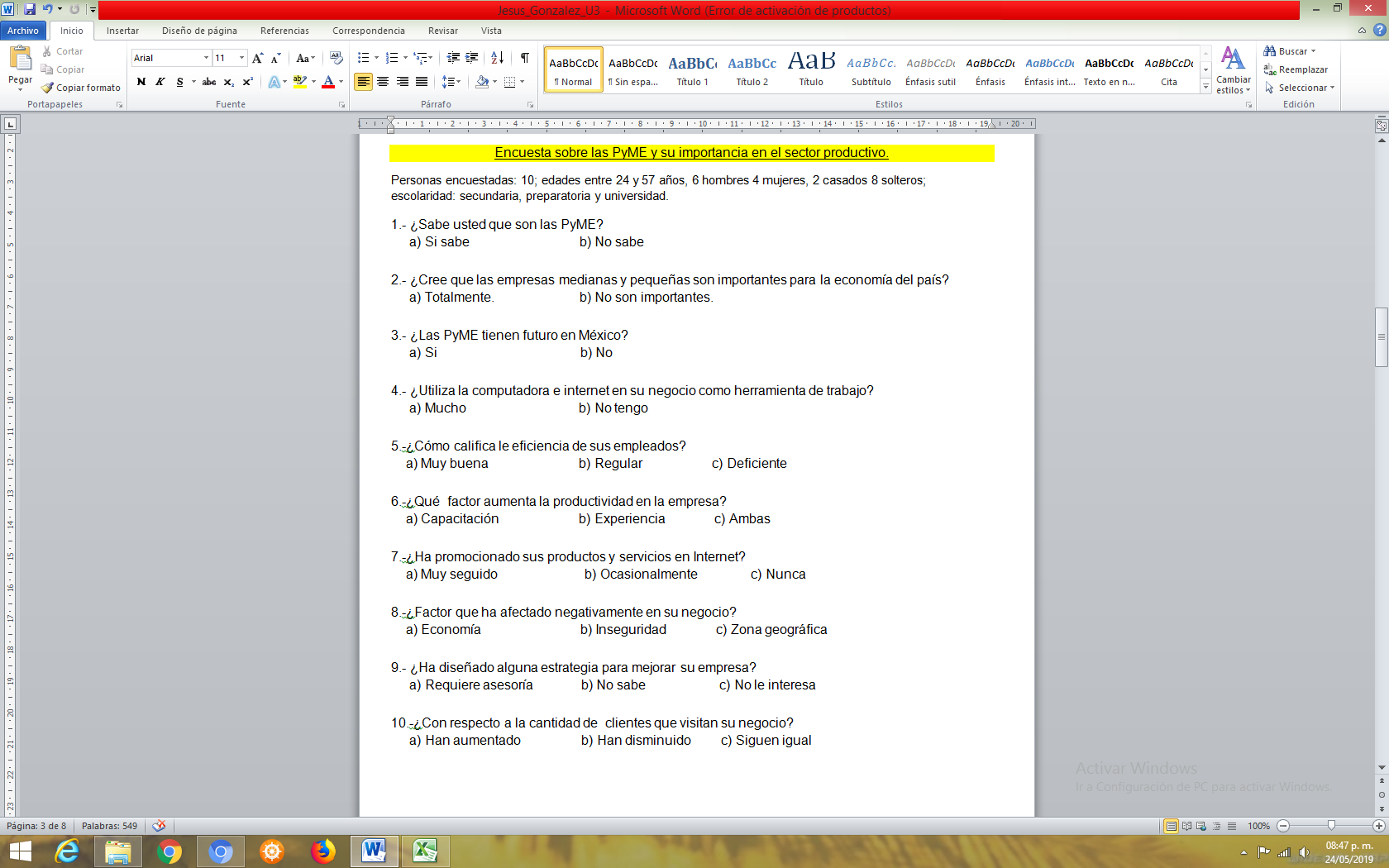The image size is (1389, 868).
Task: Apply the text highlight color tool
Action: [x=300, y=82]
